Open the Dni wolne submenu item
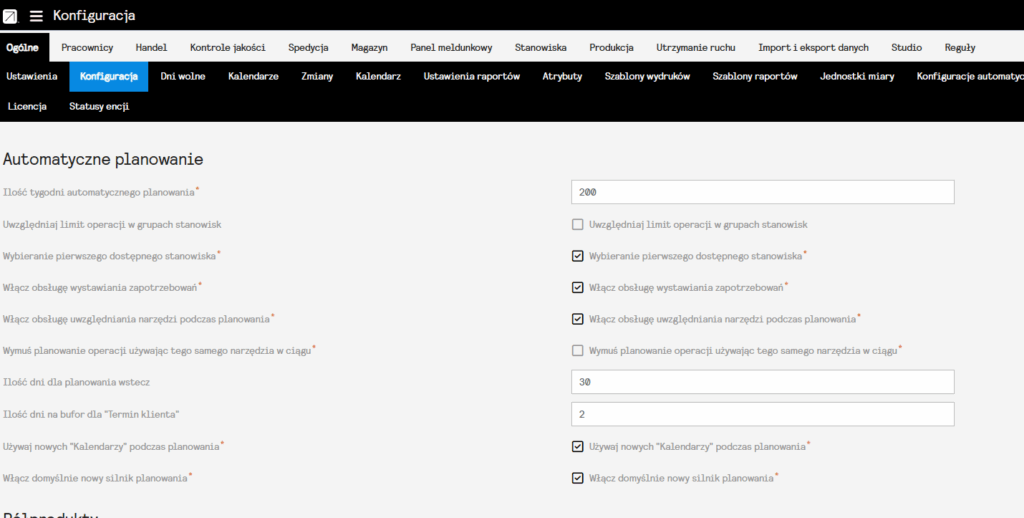Viewport: 1024px width, 518px height. click(183, 76)
